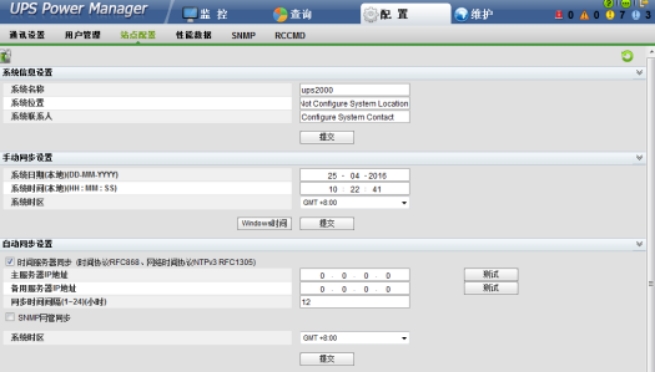Click the red critical alarm icon
655x373 pixels.
click(559, 15)
